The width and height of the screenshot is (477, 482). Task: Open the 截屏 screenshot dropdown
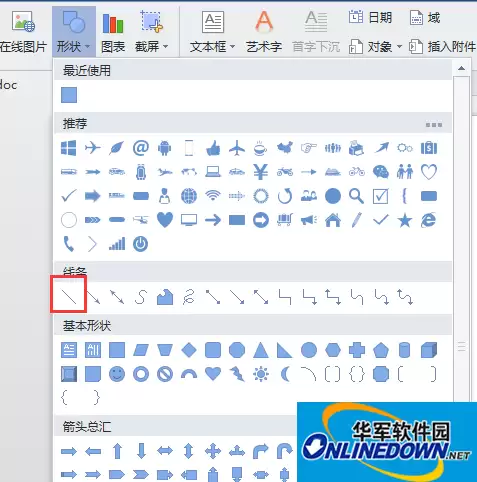(151, 31)
